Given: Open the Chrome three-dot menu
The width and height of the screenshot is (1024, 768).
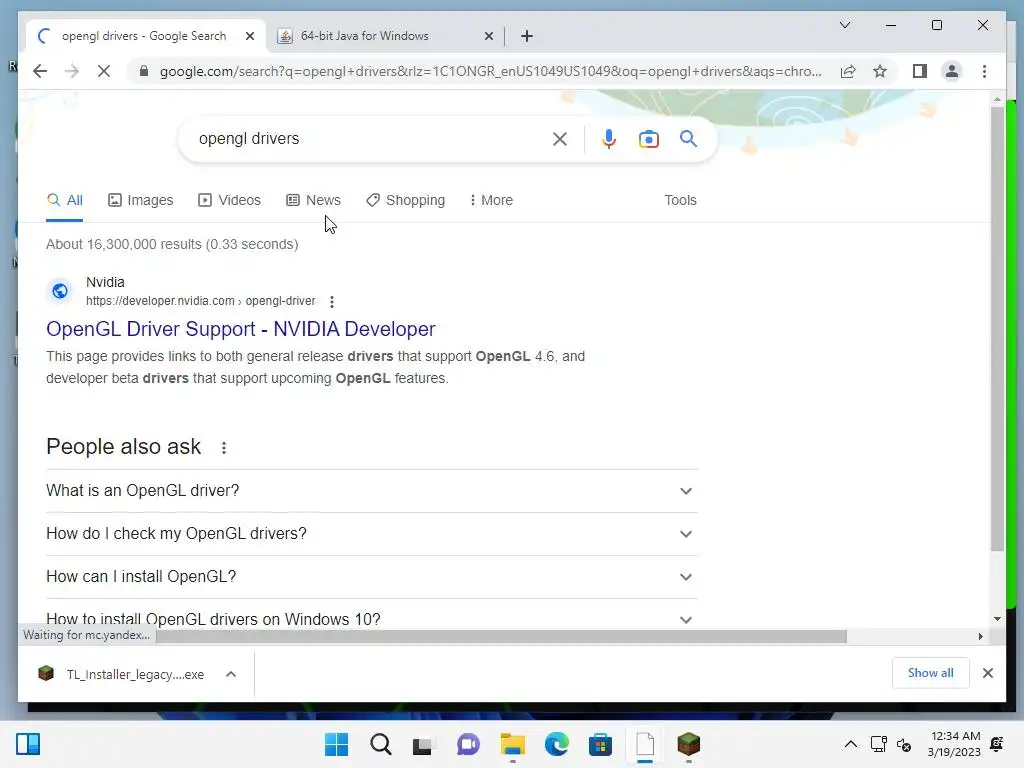Looking at the screenshot, I should coord(984,71).
